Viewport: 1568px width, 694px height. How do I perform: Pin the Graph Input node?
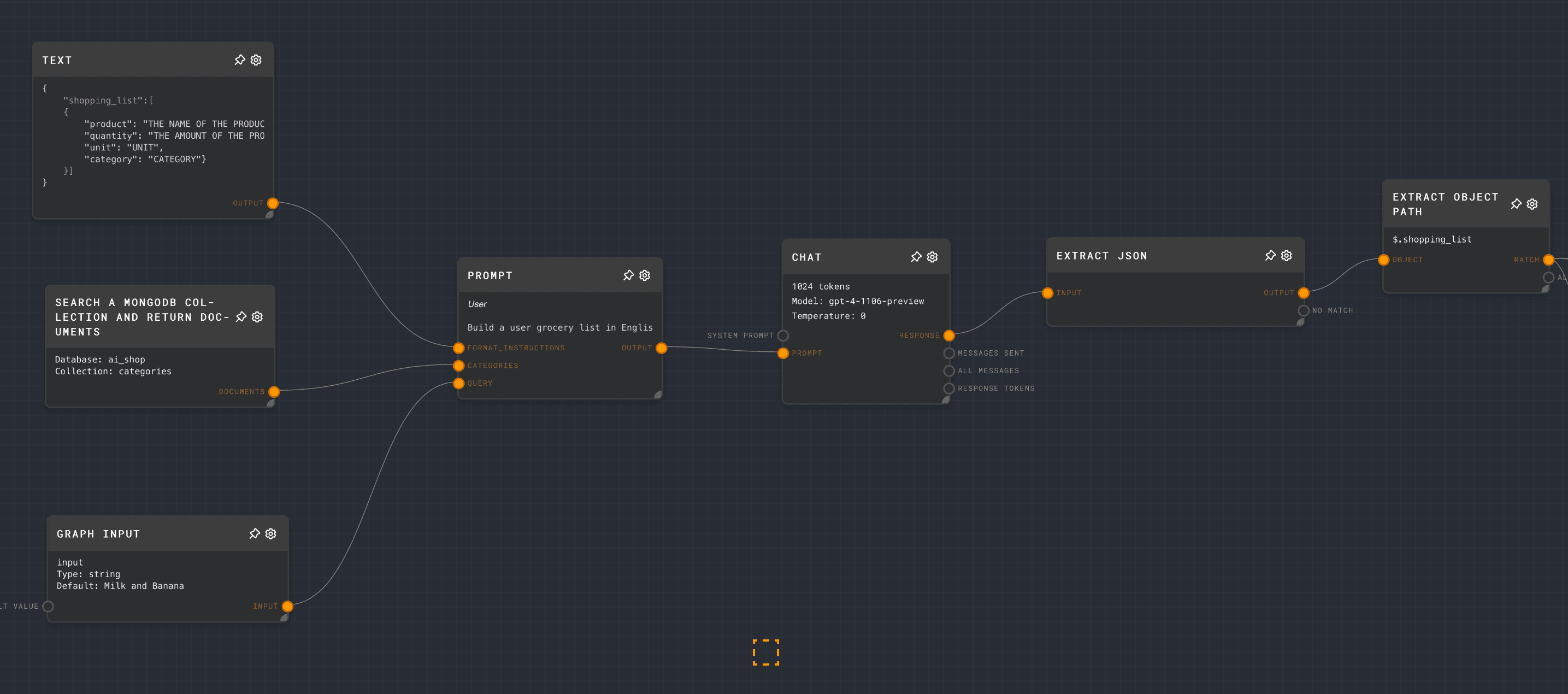255,533
